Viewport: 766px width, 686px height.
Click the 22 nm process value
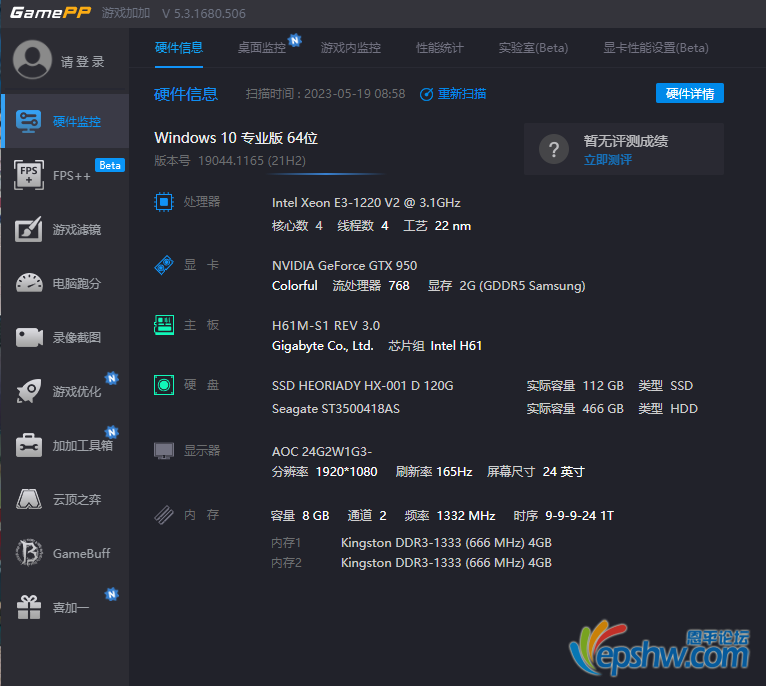[453, 226]
